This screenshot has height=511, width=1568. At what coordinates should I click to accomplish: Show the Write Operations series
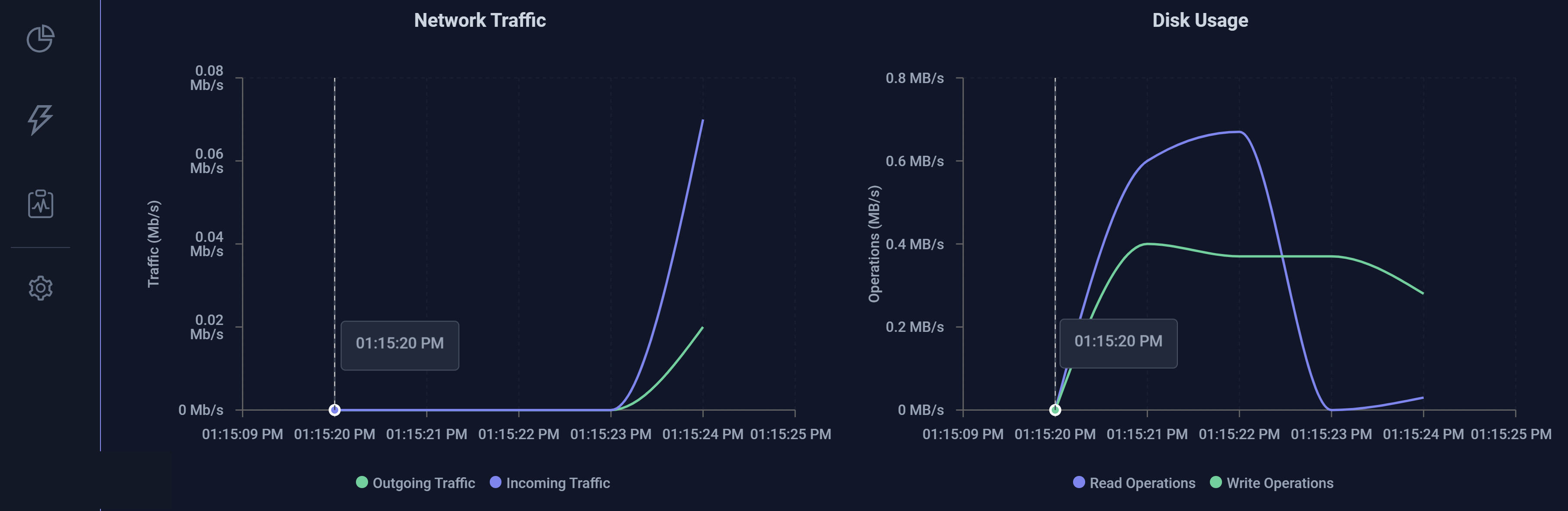(x=1277, y=482)
